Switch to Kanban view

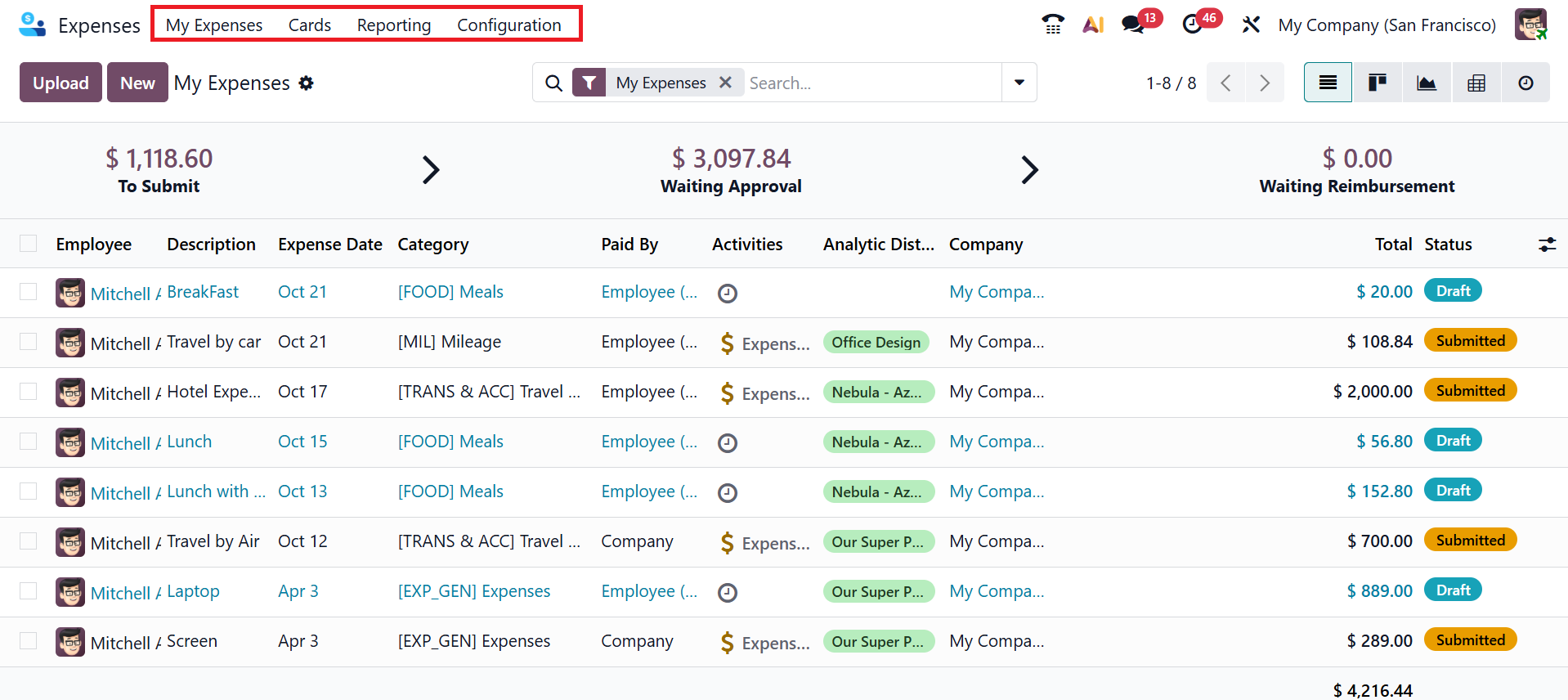pyautogui.click(x=1378, y=83)
